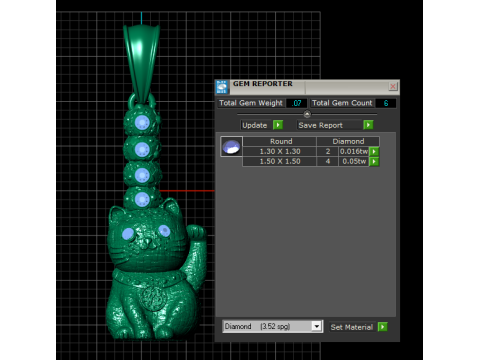Click the collapse arrow handle below Total Gem Weight

[307, 114]
